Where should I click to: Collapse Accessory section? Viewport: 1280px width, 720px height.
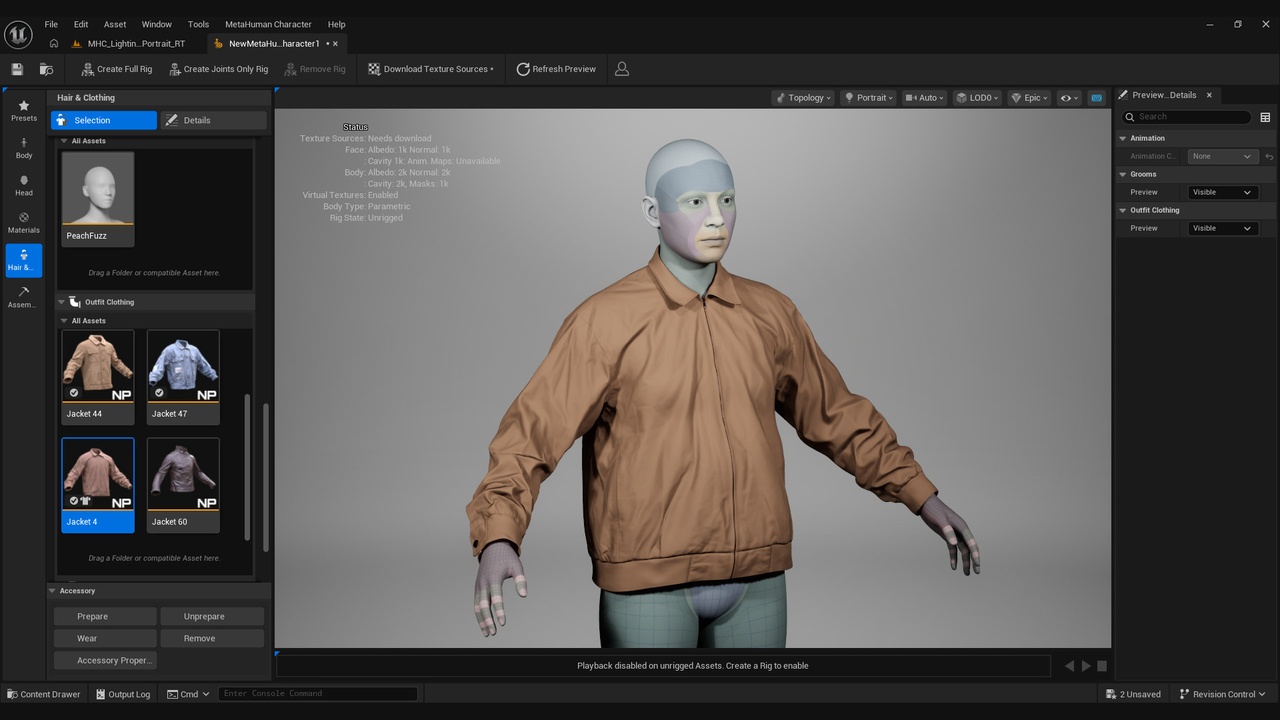pos(52,591)
